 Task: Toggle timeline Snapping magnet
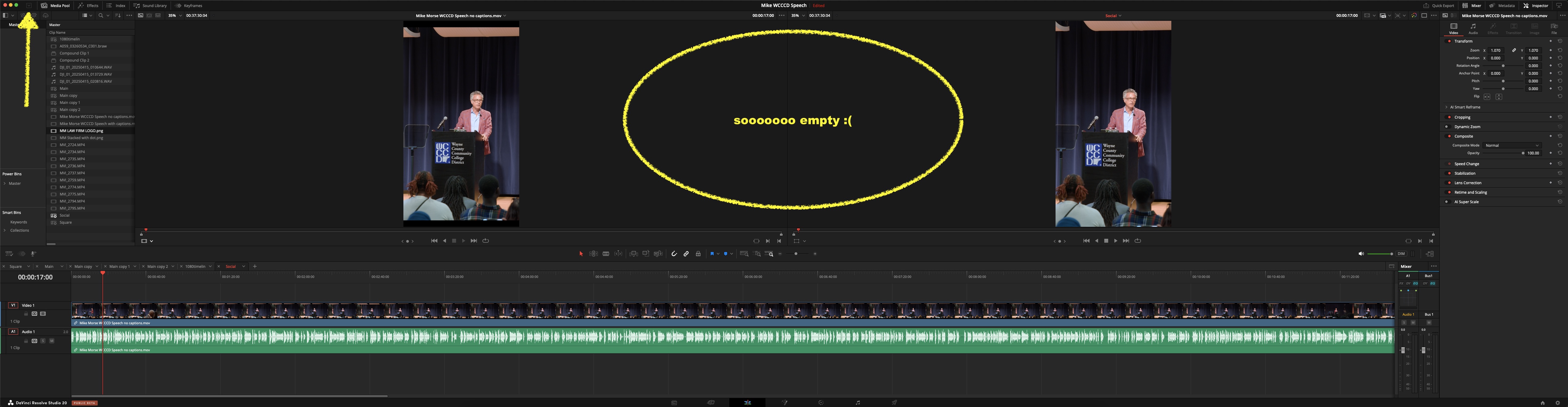[x=674, y=254]
